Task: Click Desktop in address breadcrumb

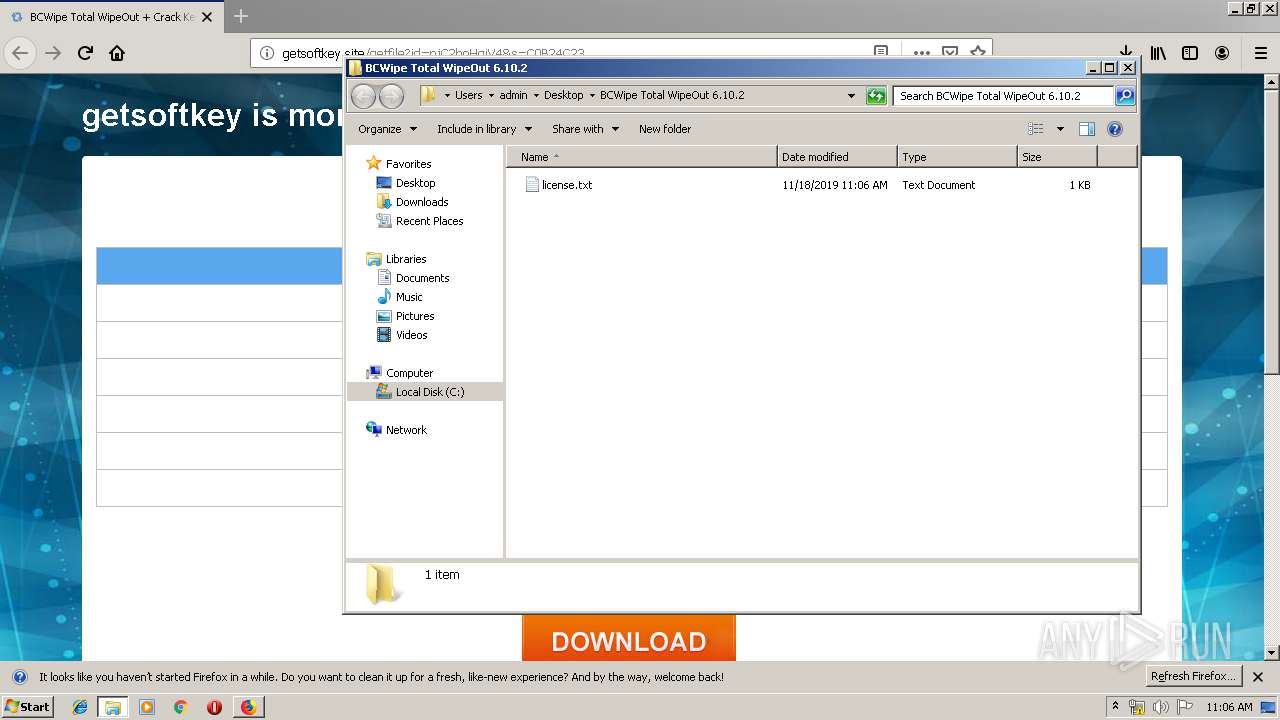Action: pyautogui.click(x=563, y=96)
